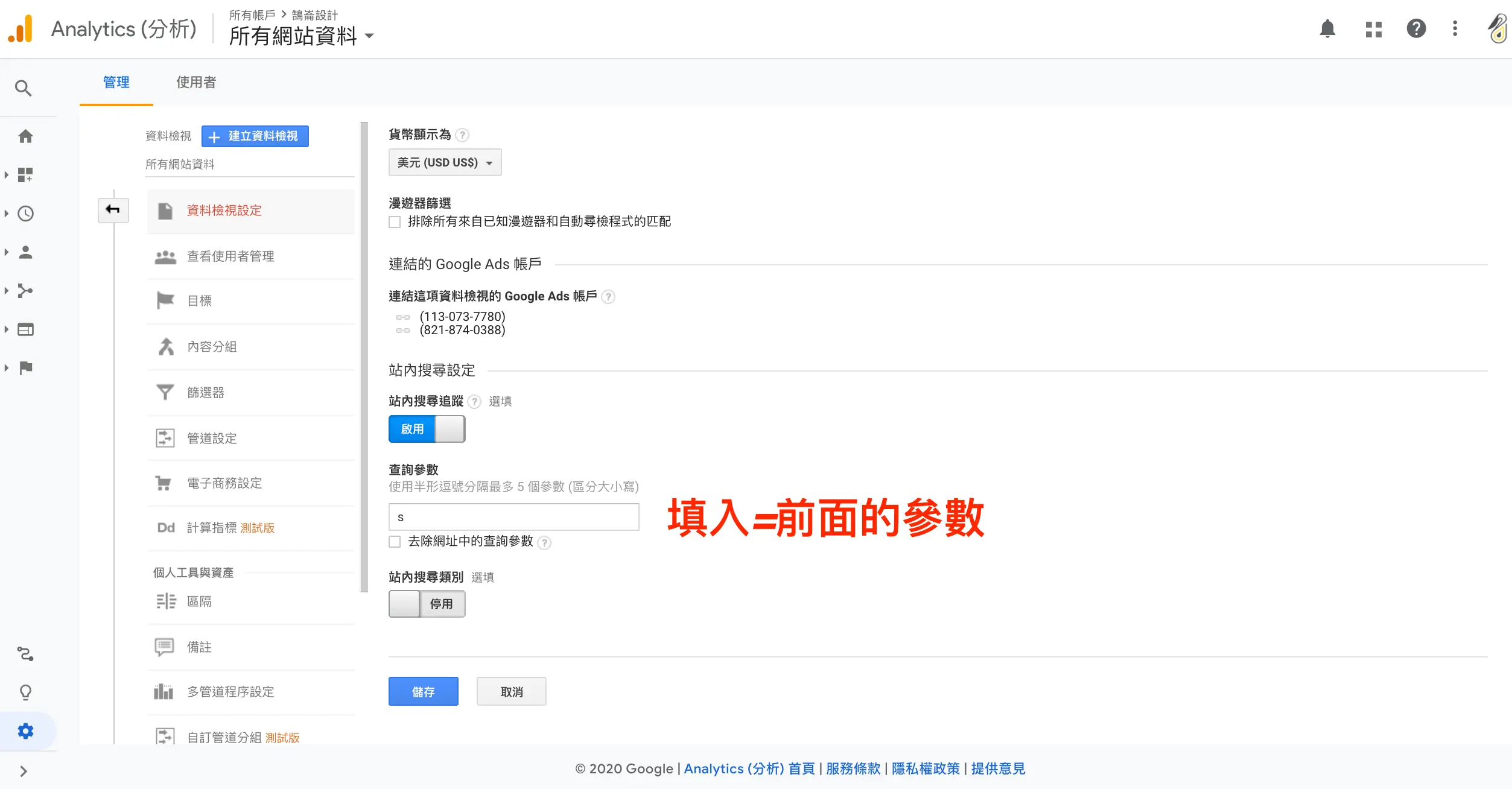Open the Discover lightbulb icon
This screenshot has width=1512, height=789.
point(25,692)
